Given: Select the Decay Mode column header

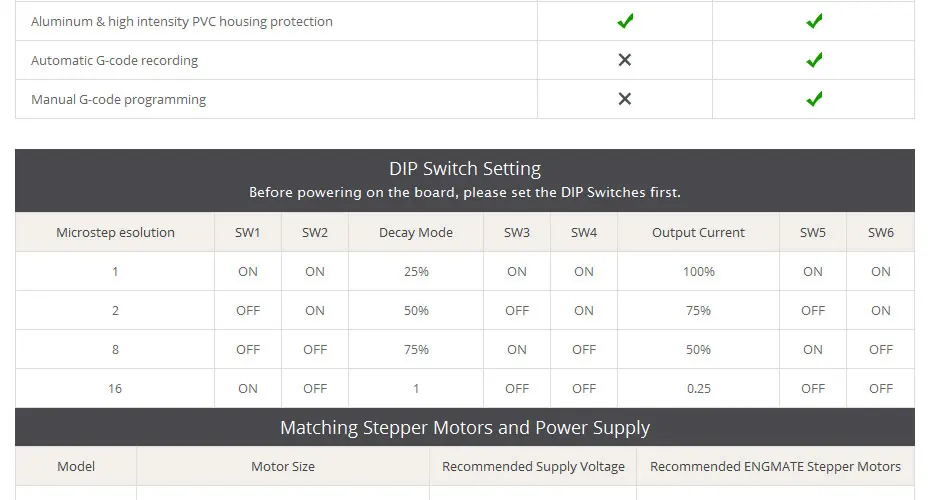Looking at the screenshot, I should (416, 232).
